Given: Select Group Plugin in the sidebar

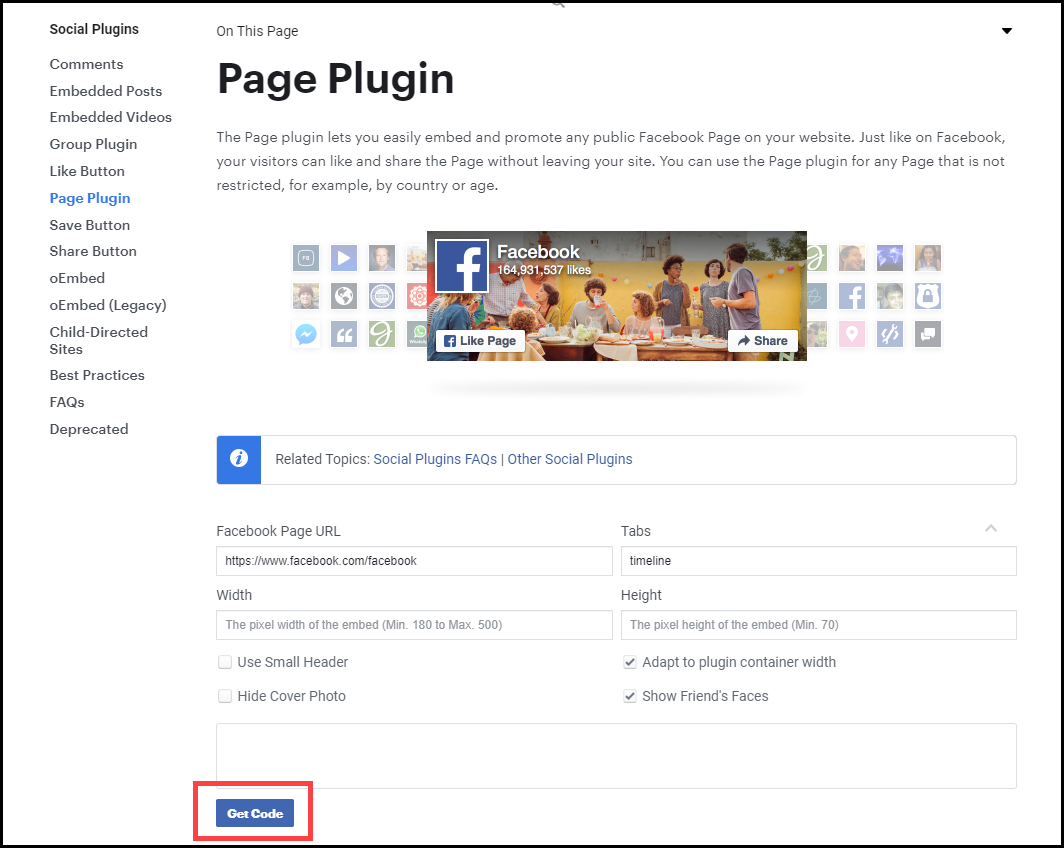Looking at the screenshot, I should point(93,144).
